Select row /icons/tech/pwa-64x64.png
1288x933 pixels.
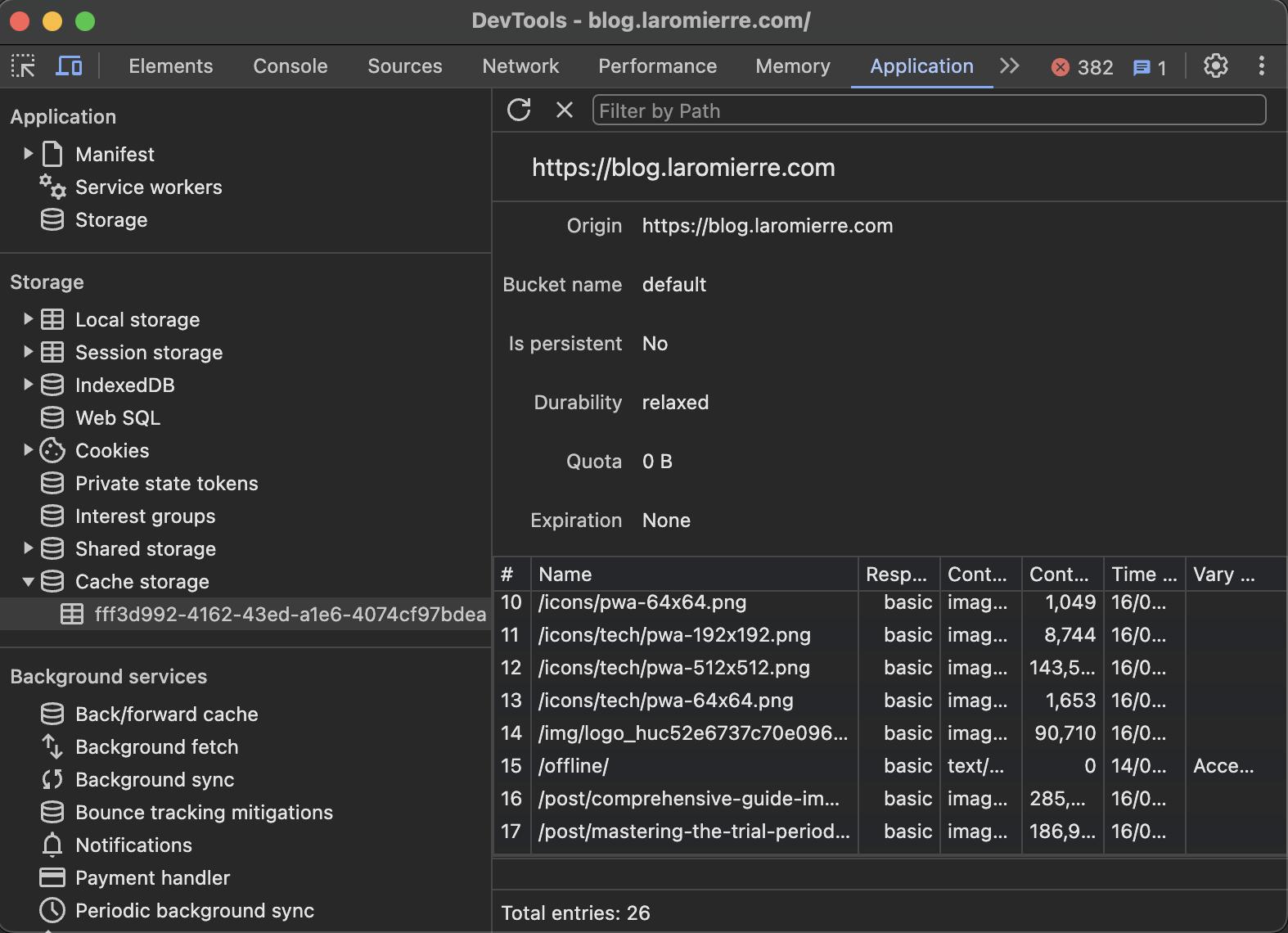point(889,701)
